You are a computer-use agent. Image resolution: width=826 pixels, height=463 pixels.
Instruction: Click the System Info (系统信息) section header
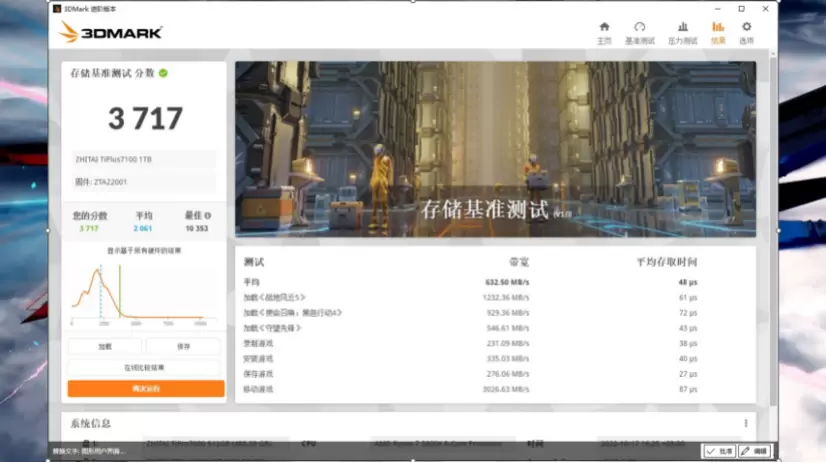point(91,423)
